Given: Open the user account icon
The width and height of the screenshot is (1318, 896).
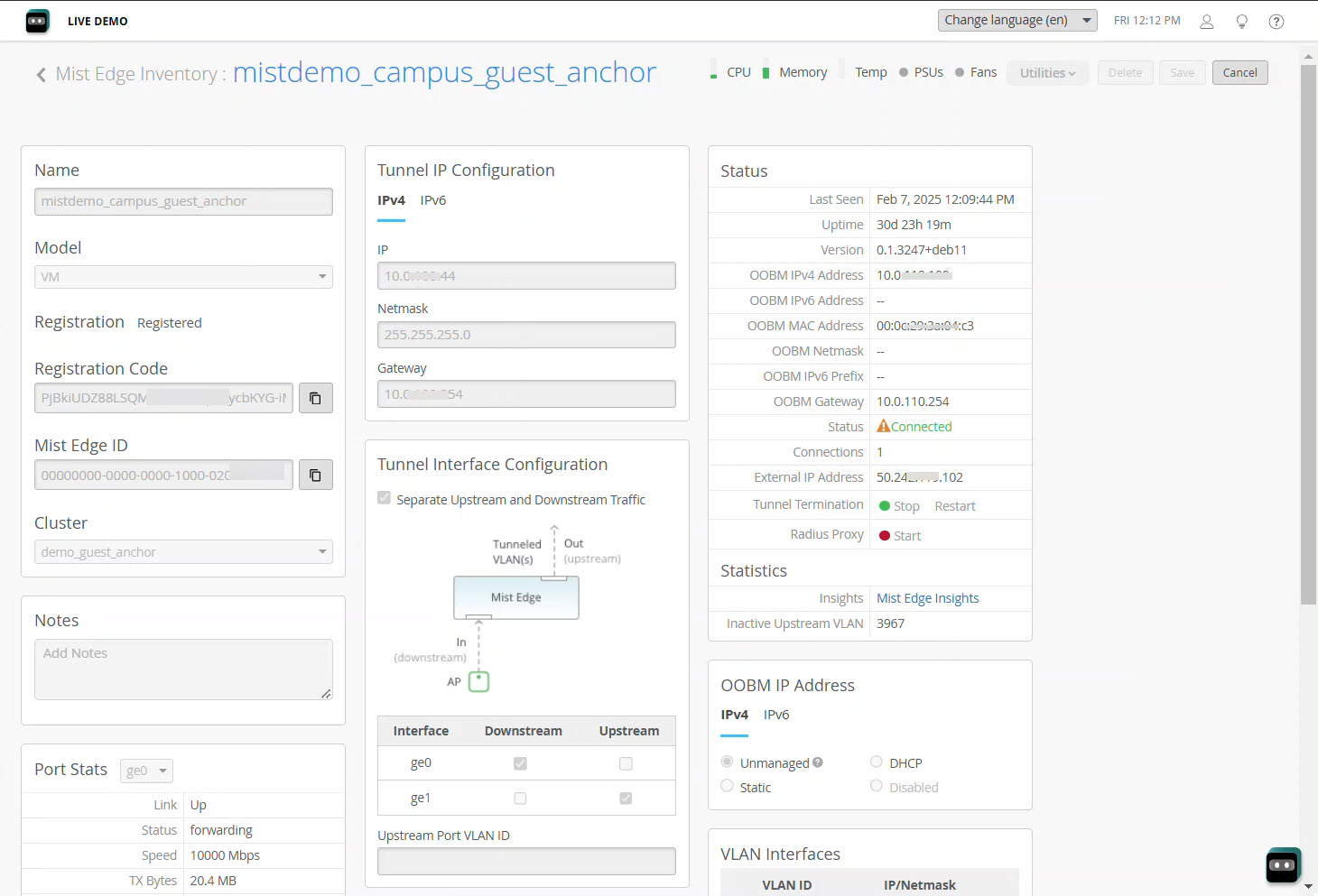Looking at the screenshot, I should tap(1206, 22).
